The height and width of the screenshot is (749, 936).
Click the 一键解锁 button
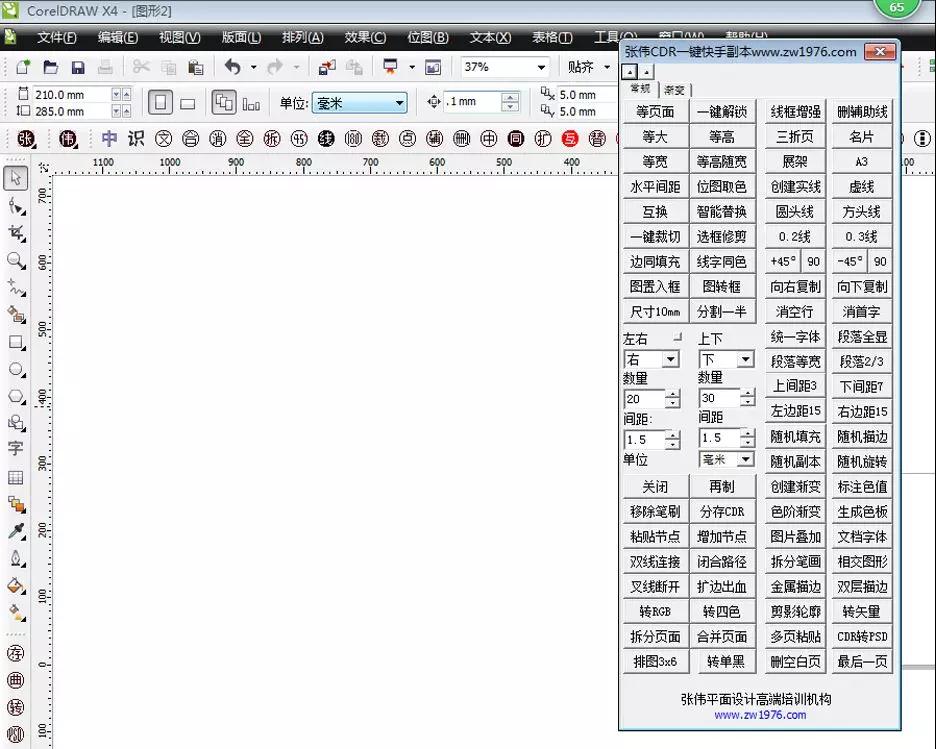(x=721, y=112)
